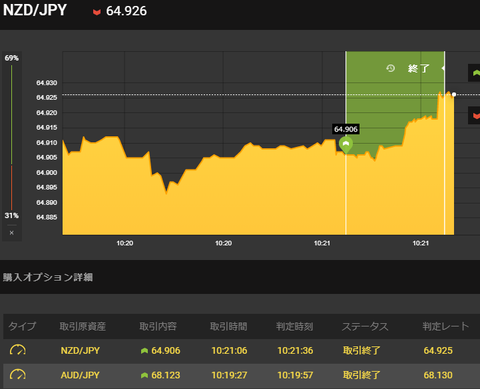Select NZD/JPY asset in the table
The width and height of the screenshot is (480, 389).
pyautogui.click(x=80, y=351)
